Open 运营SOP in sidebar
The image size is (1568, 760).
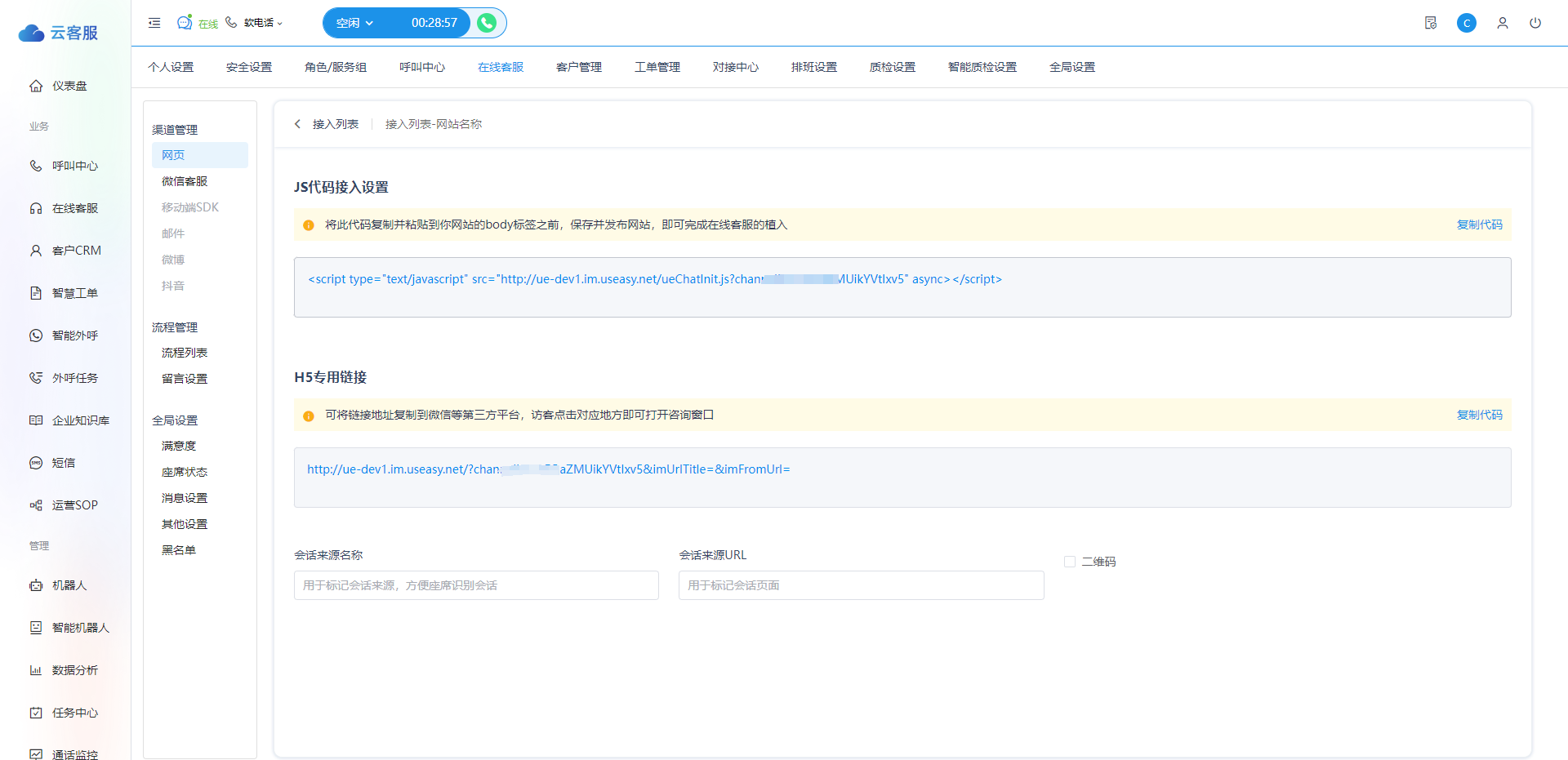coord(65,505)
